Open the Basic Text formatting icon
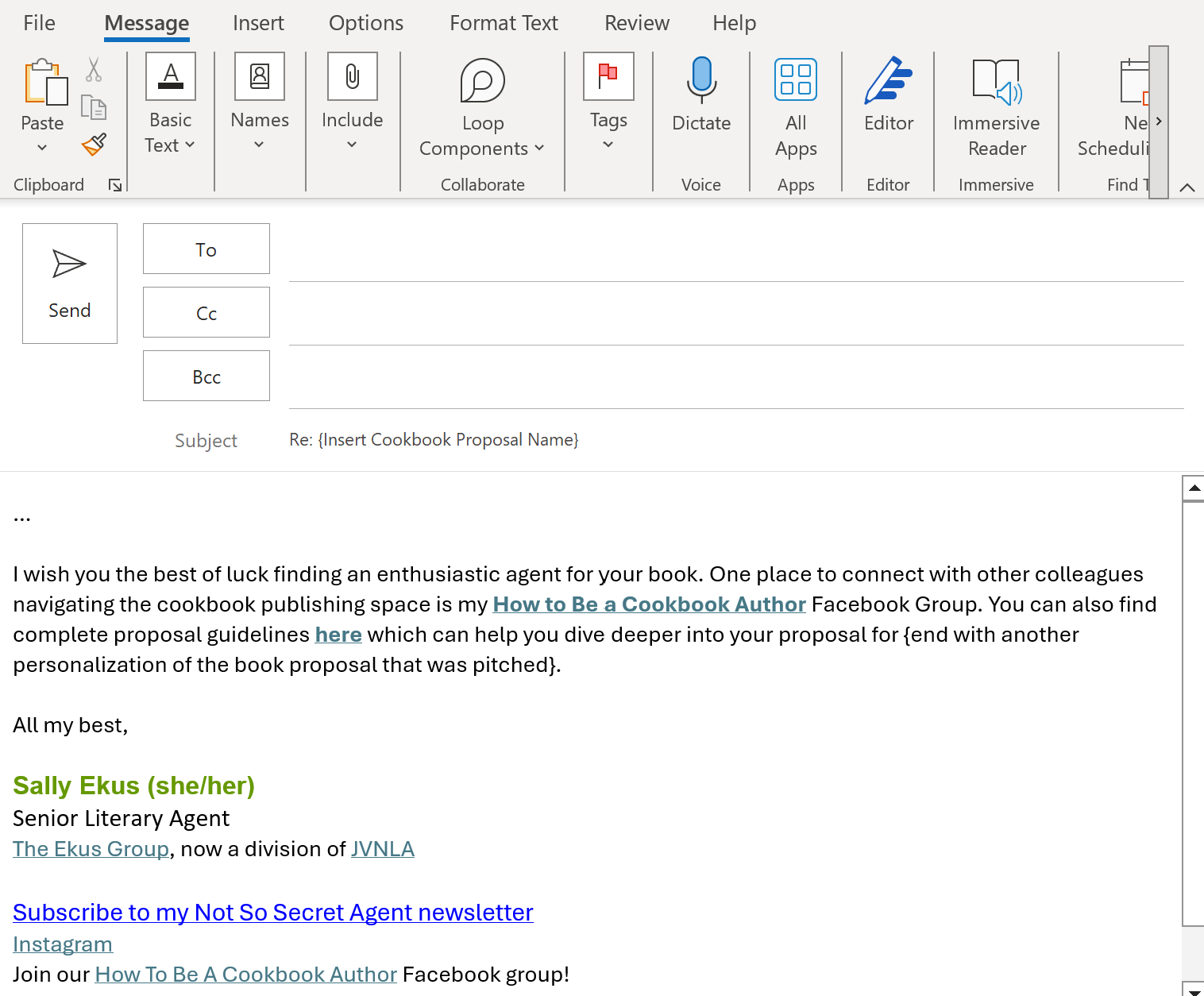This screenshot has height=996, width=1204. (x=171, y=76)
